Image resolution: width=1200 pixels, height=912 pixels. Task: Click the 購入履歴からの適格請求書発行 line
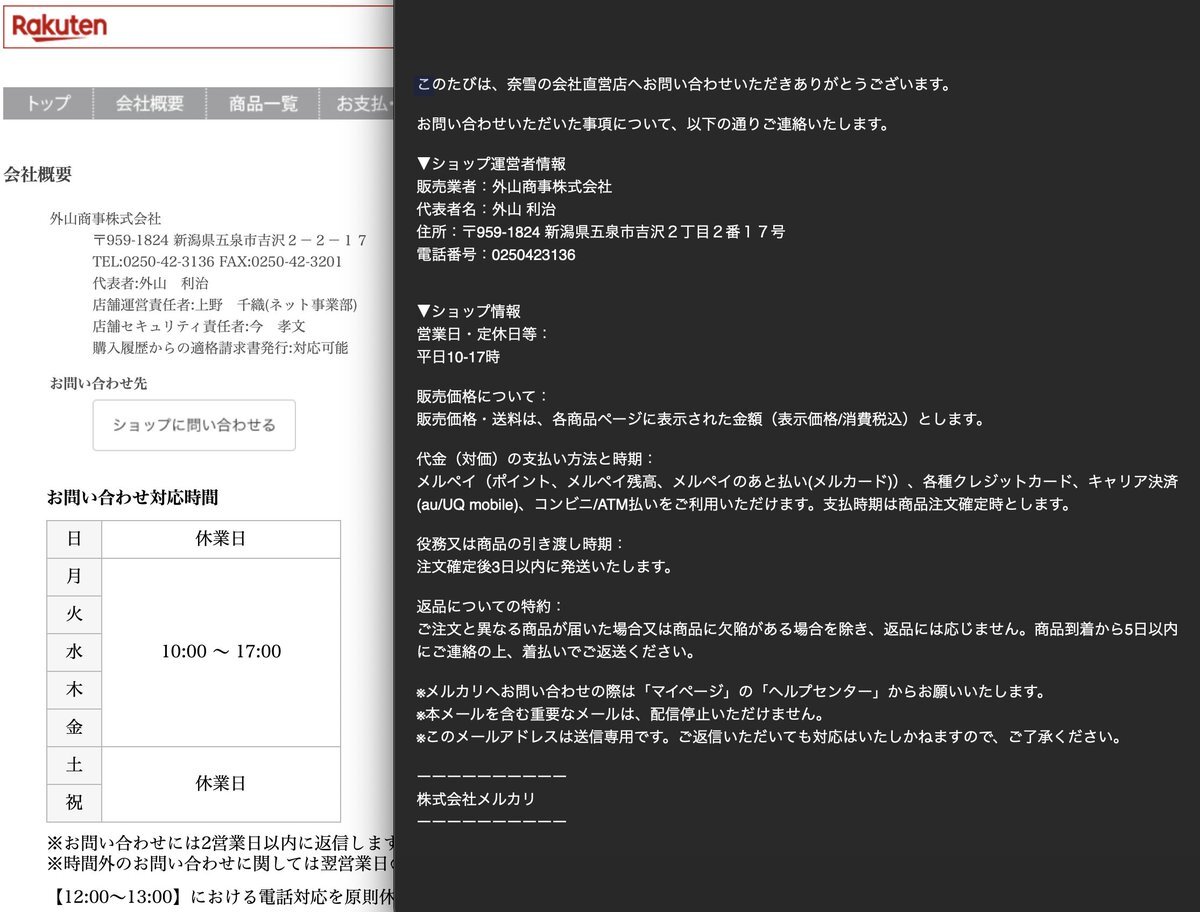220,348
